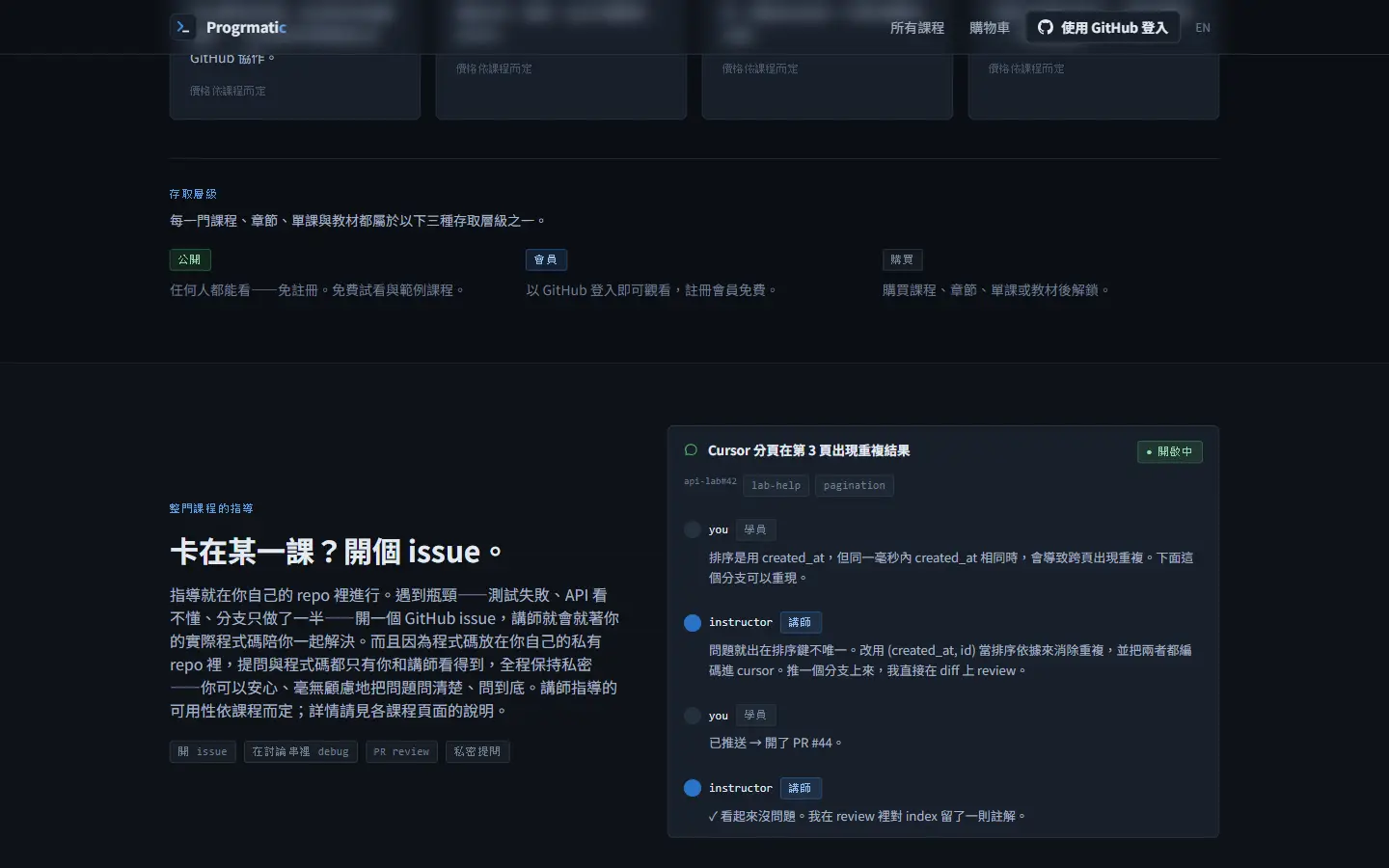Click the comment text 已推送 → 開了 PR #44

776,743
